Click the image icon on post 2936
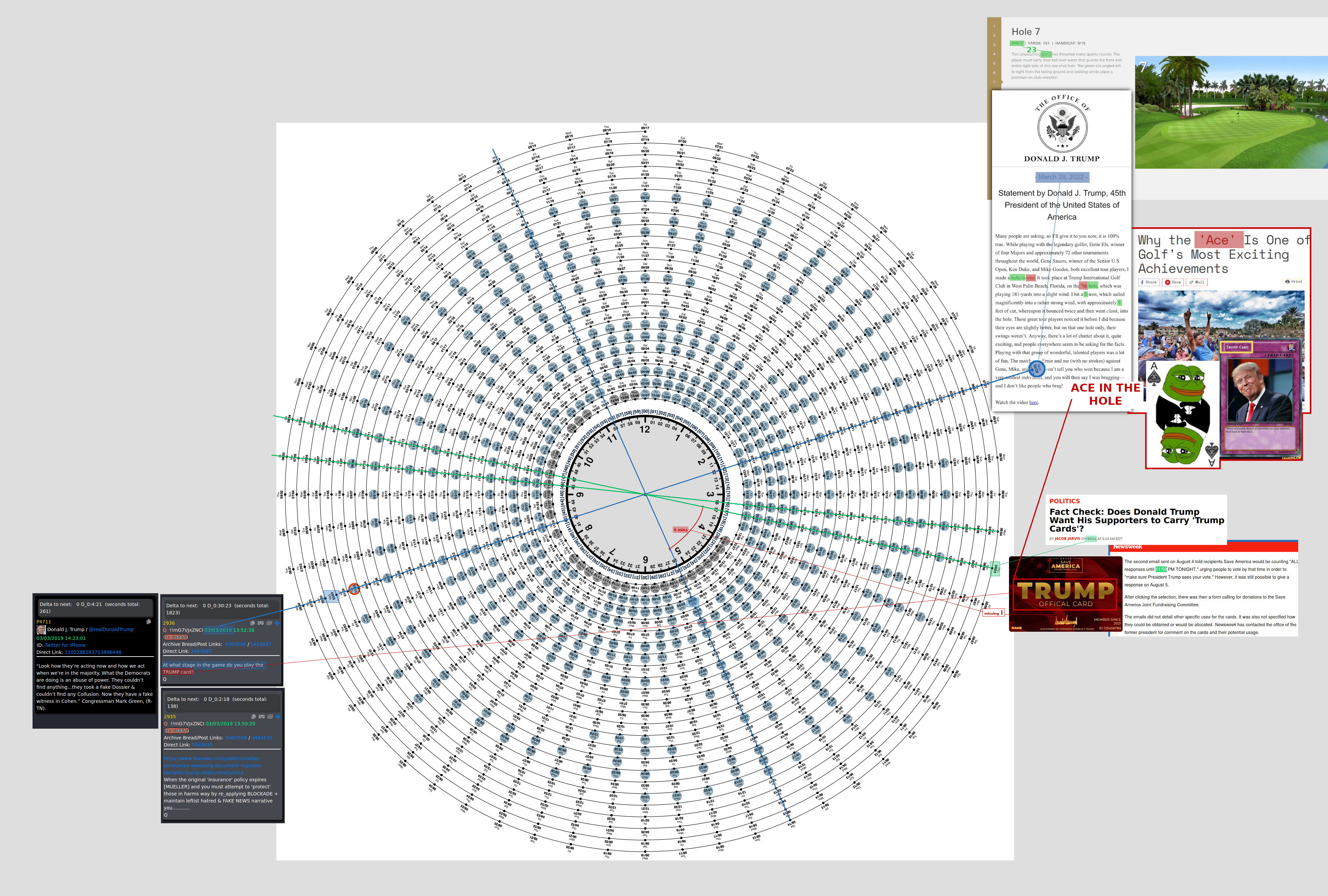Screen dimensions: 1328x896 [x=269, y=623]
